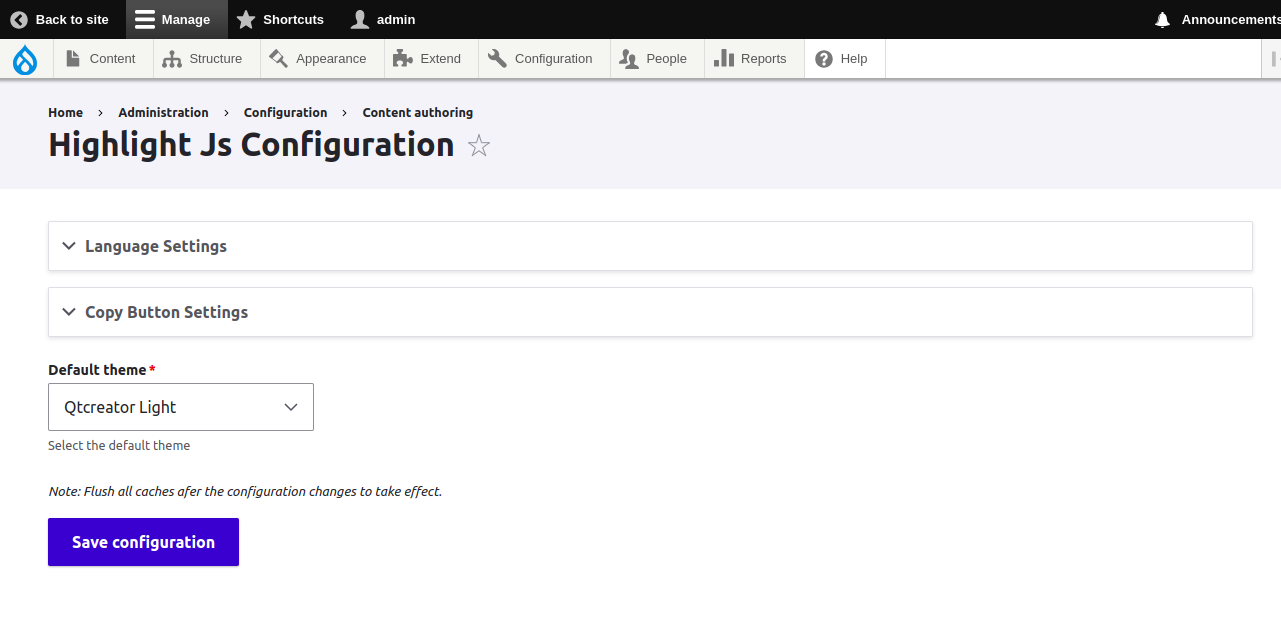1281x629 pixels.
Task: Click the Help question mark icon
Action: 824,59
